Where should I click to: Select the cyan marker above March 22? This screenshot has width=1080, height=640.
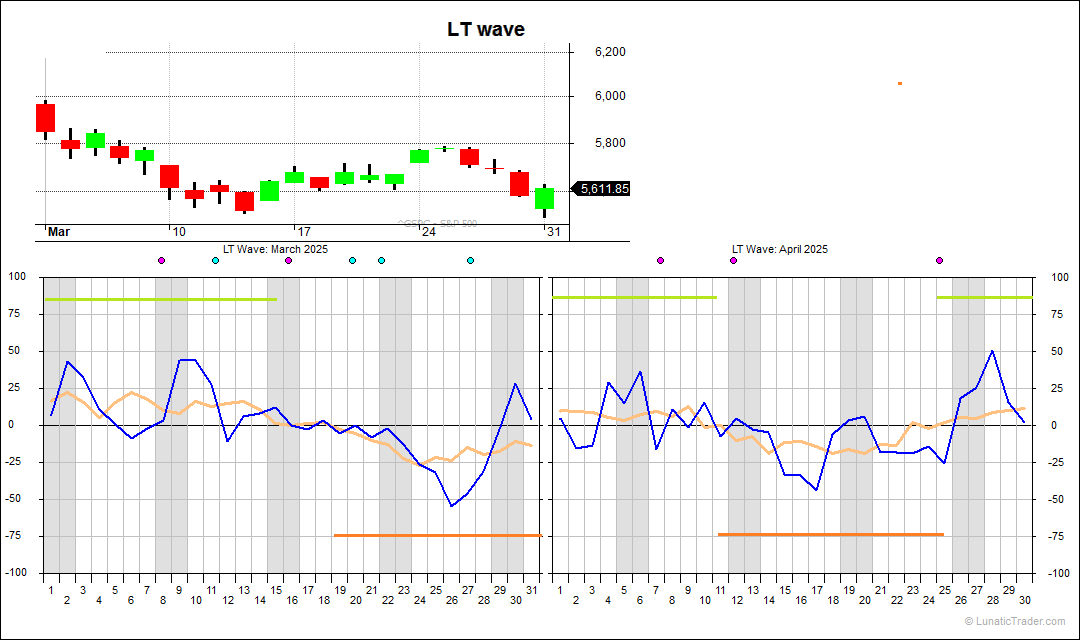point(381,261)
